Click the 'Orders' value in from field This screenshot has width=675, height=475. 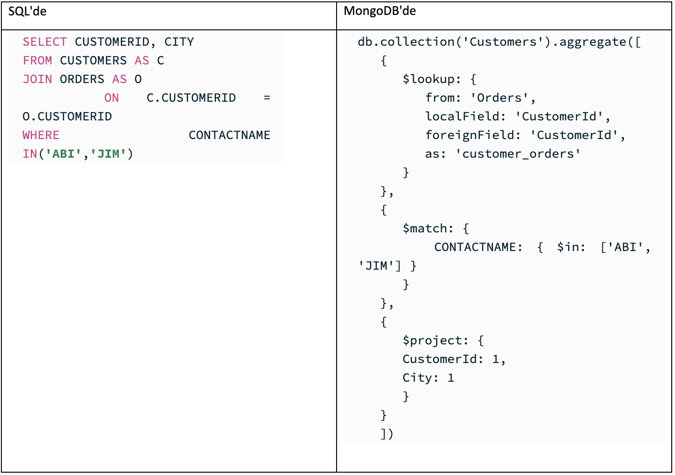click(507, 98)
